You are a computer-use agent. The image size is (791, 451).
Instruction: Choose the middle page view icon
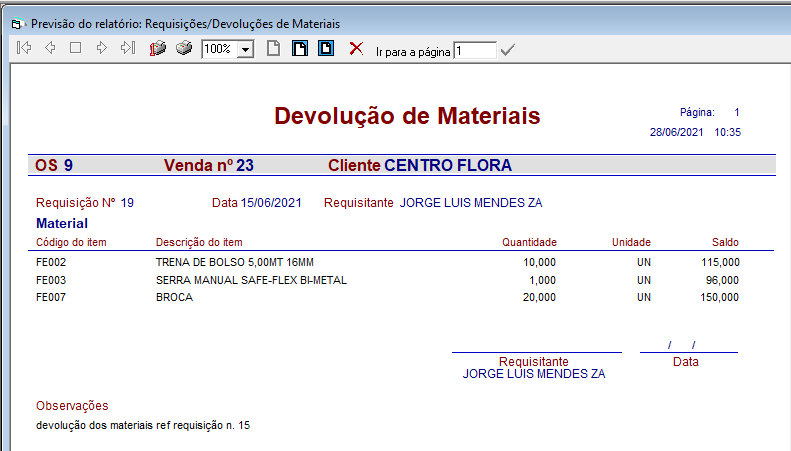[x=299, y=48]
